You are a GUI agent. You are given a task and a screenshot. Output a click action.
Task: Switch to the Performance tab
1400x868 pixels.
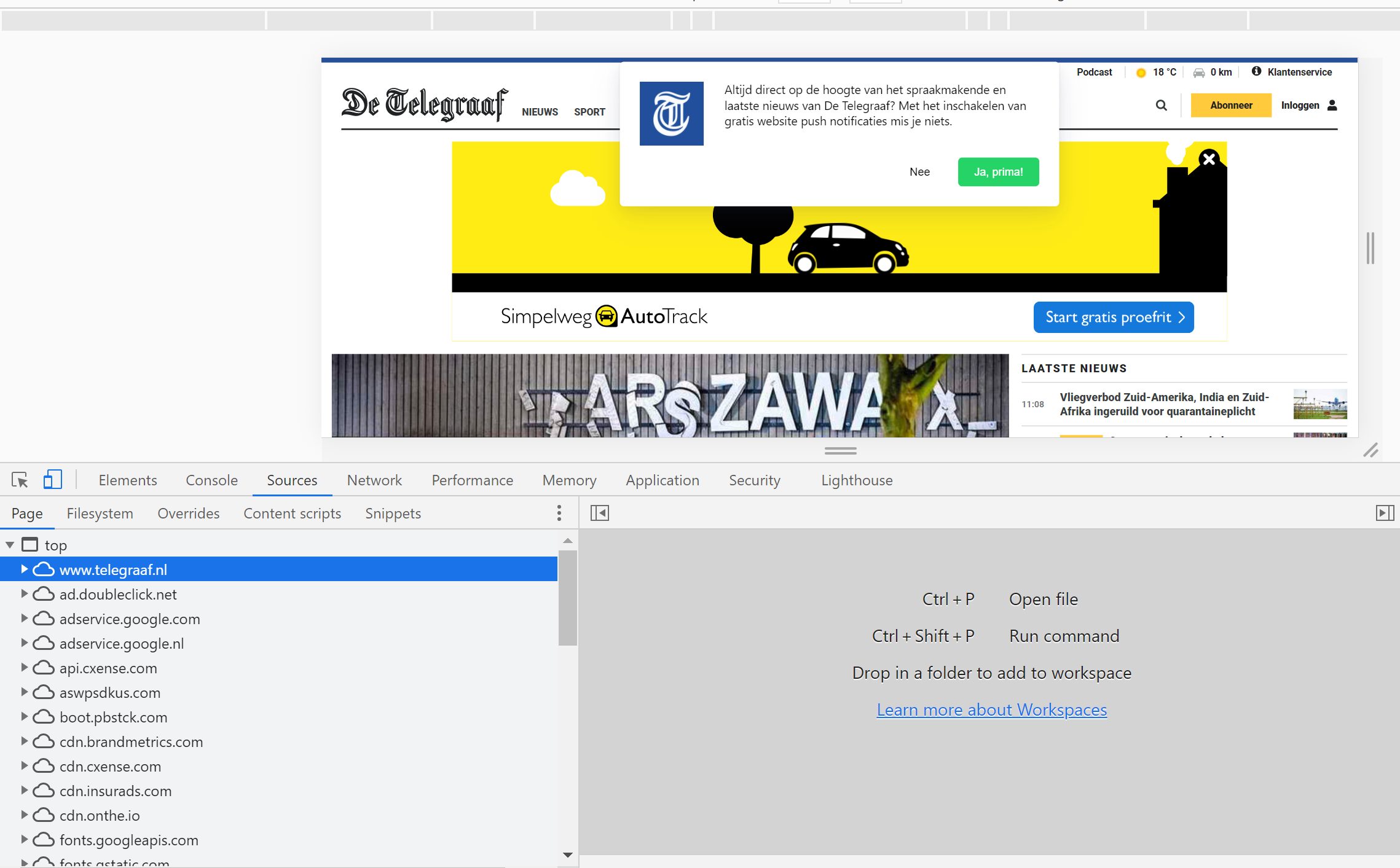[x=472, y=480]
